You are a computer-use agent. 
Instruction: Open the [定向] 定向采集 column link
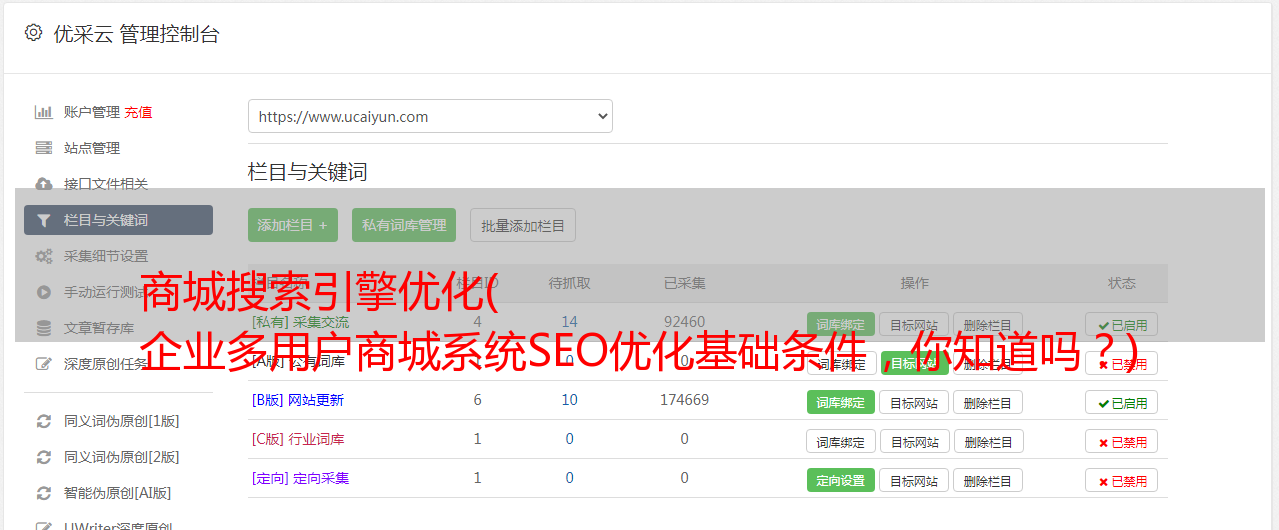301,478
